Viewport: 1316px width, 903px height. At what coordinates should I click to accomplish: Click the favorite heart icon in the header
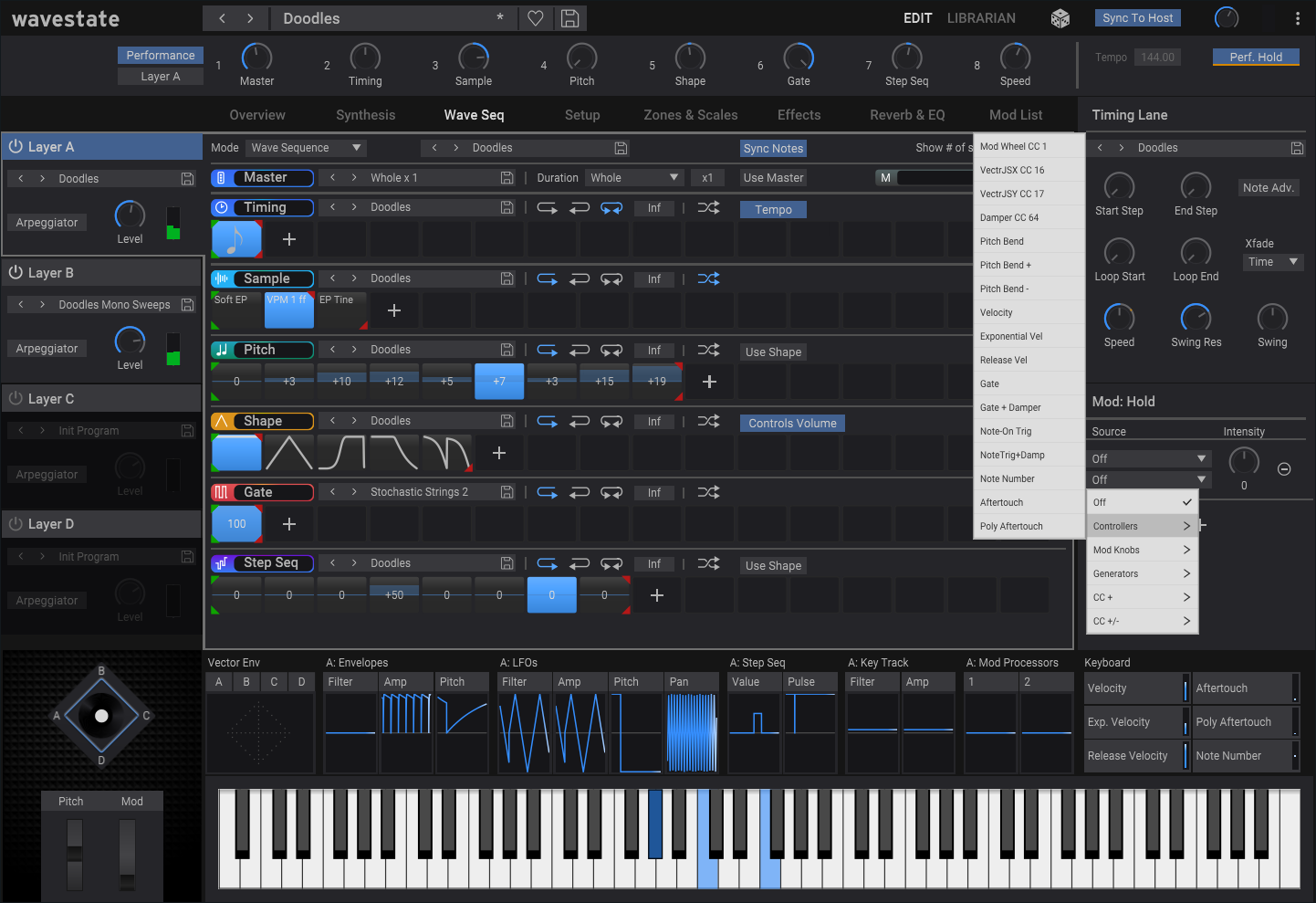click(x=536, y=18)
